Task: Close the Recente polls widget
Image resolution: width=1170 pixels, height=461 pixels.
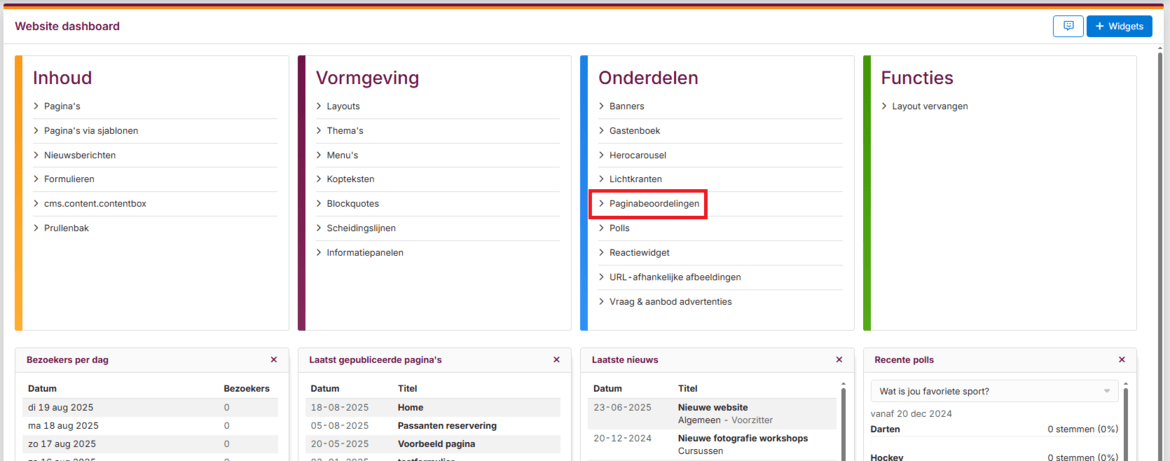Action: 1121,360
